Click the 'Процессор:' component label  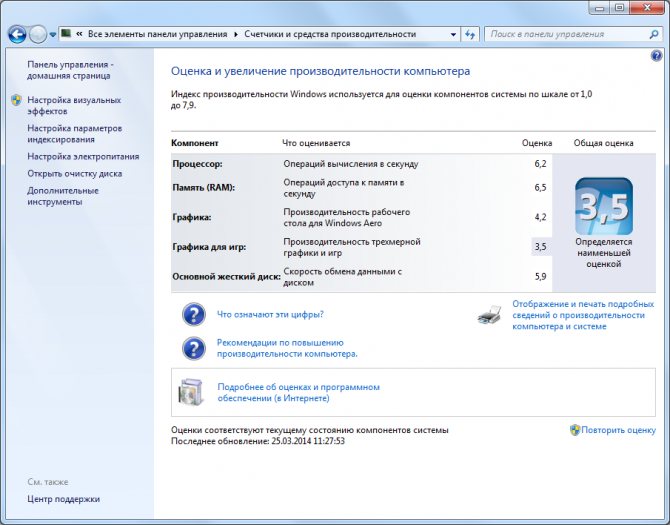[197, 164]
